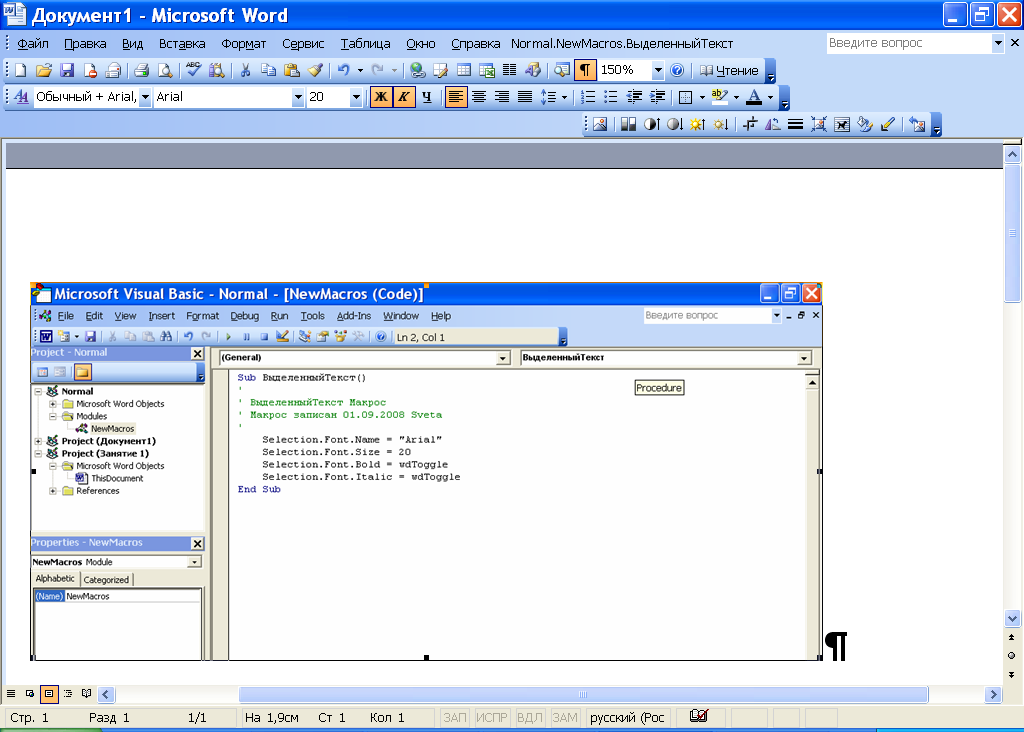The image size is (1024, 732).
Task: Toggle numbered list formatting
Action: coord(588,97)
